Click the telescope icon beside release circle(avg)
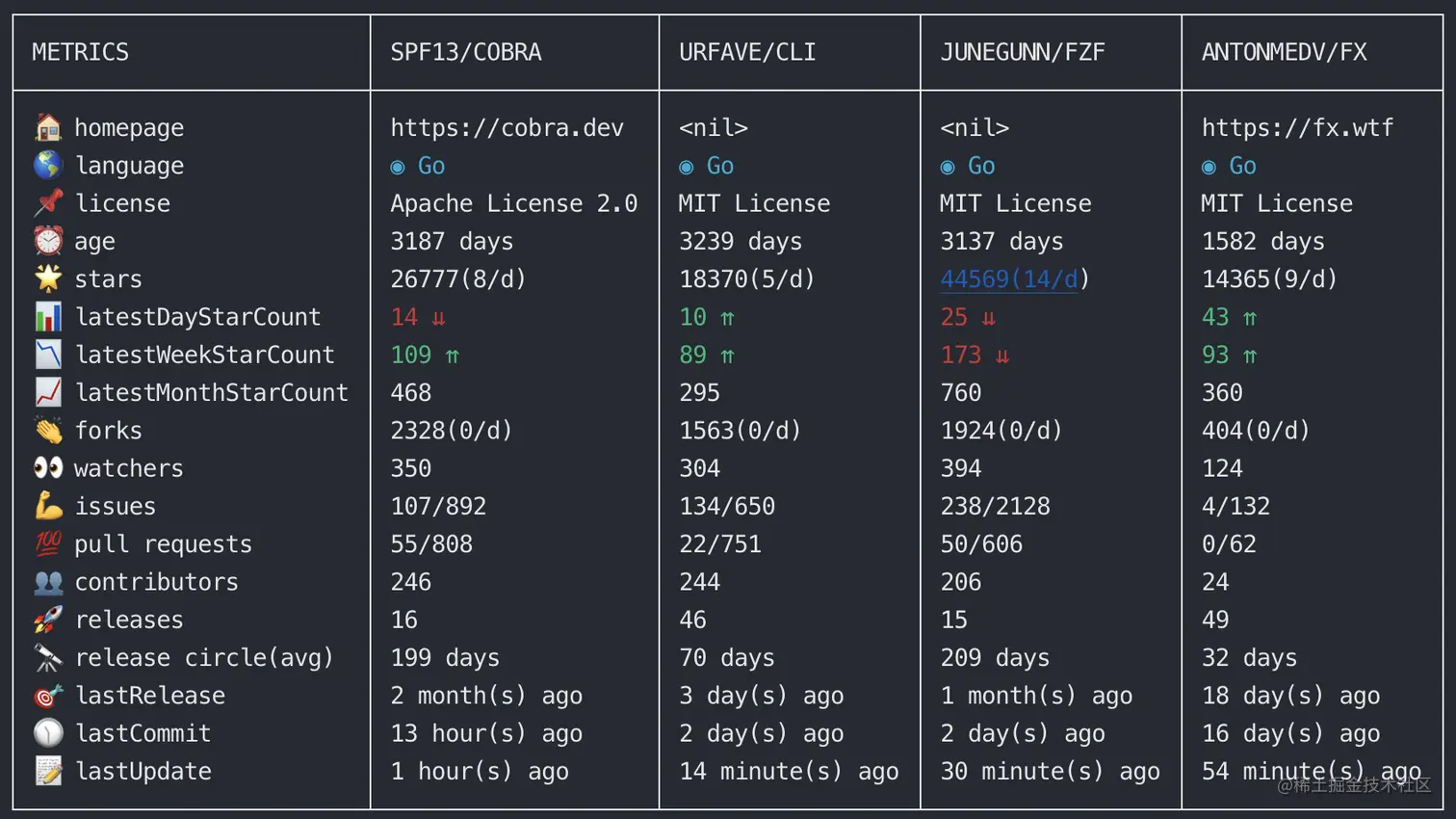This screenshot has width=1456, height=819. 48,657
